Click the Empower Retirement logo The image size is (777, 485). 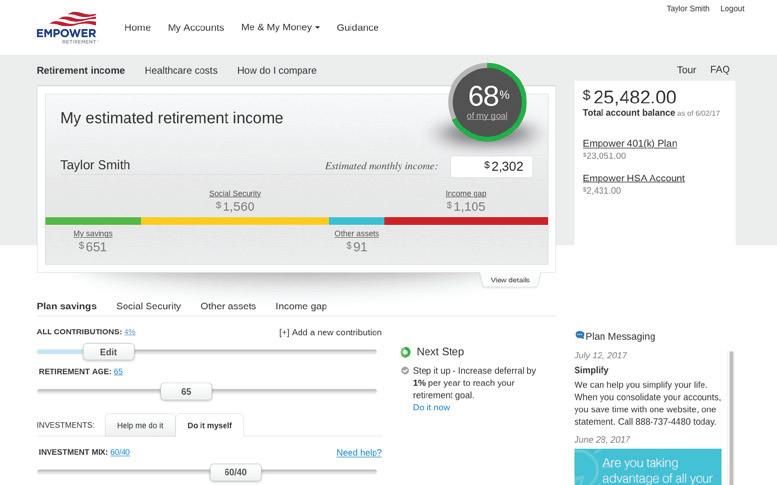(x=66, y=28)
